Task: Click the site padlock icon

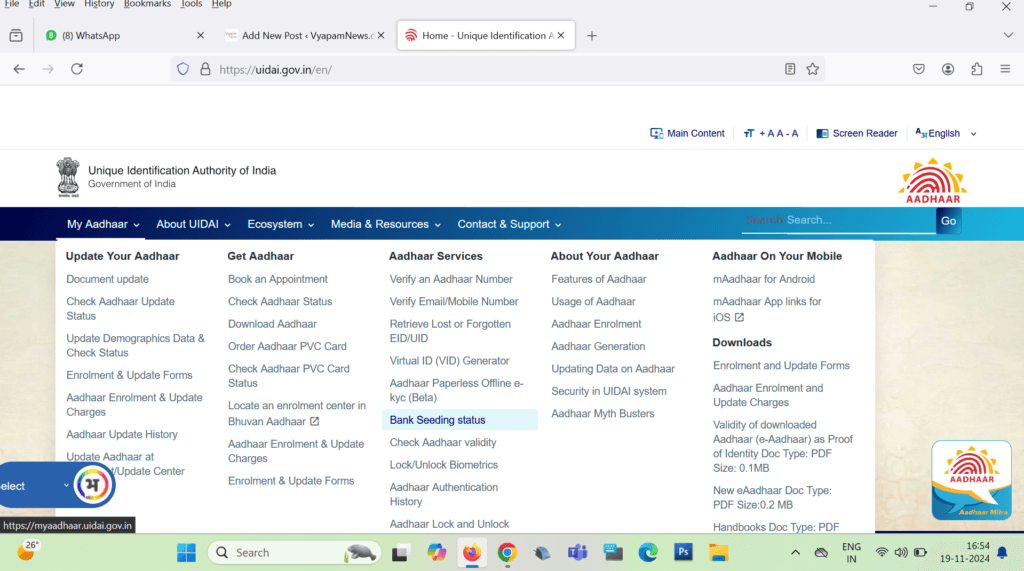Action: click(x=205, y=69)
